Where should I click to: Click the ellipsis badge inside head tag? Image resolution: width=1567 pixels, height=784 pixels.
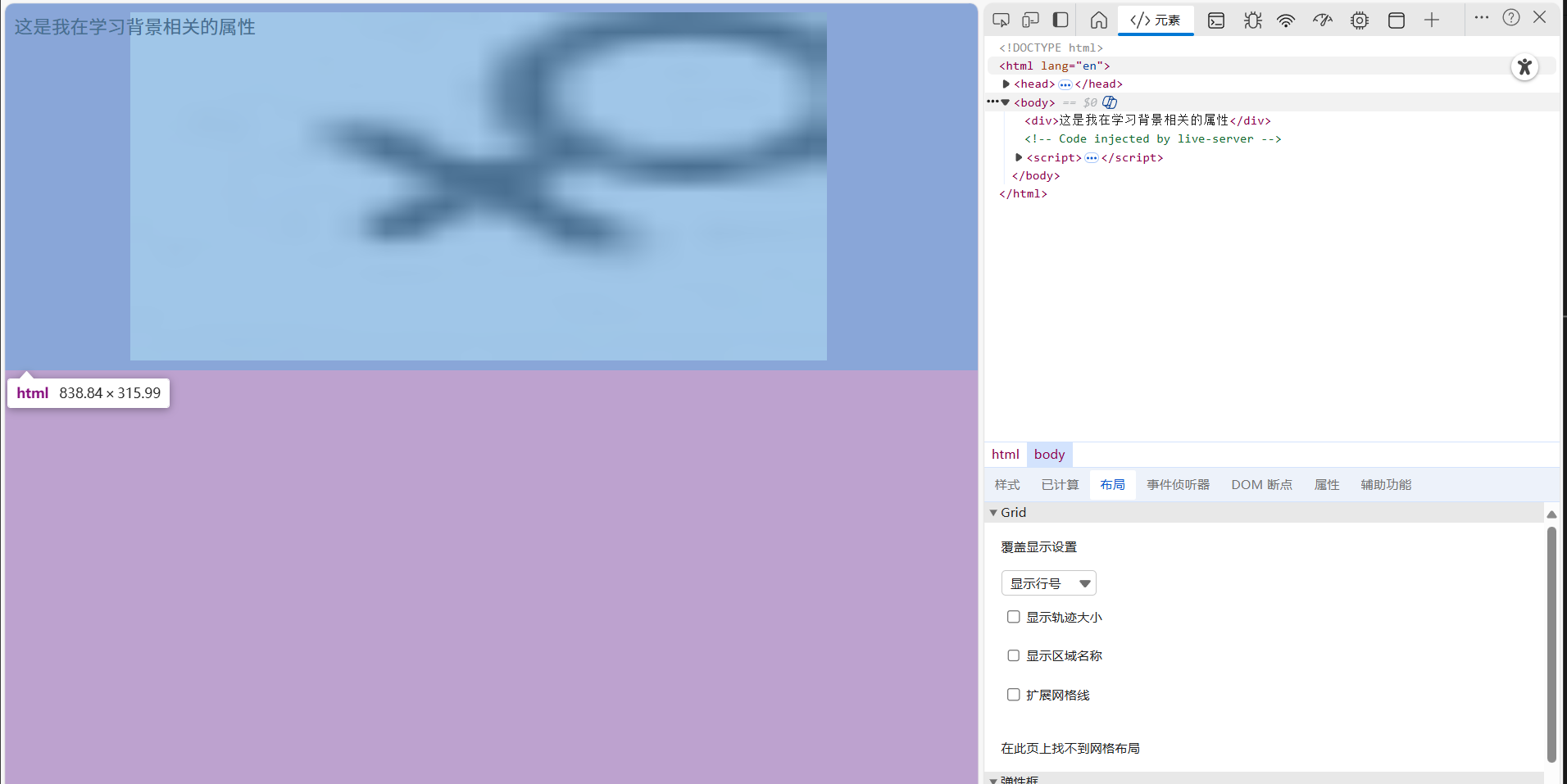(1065, 84)
